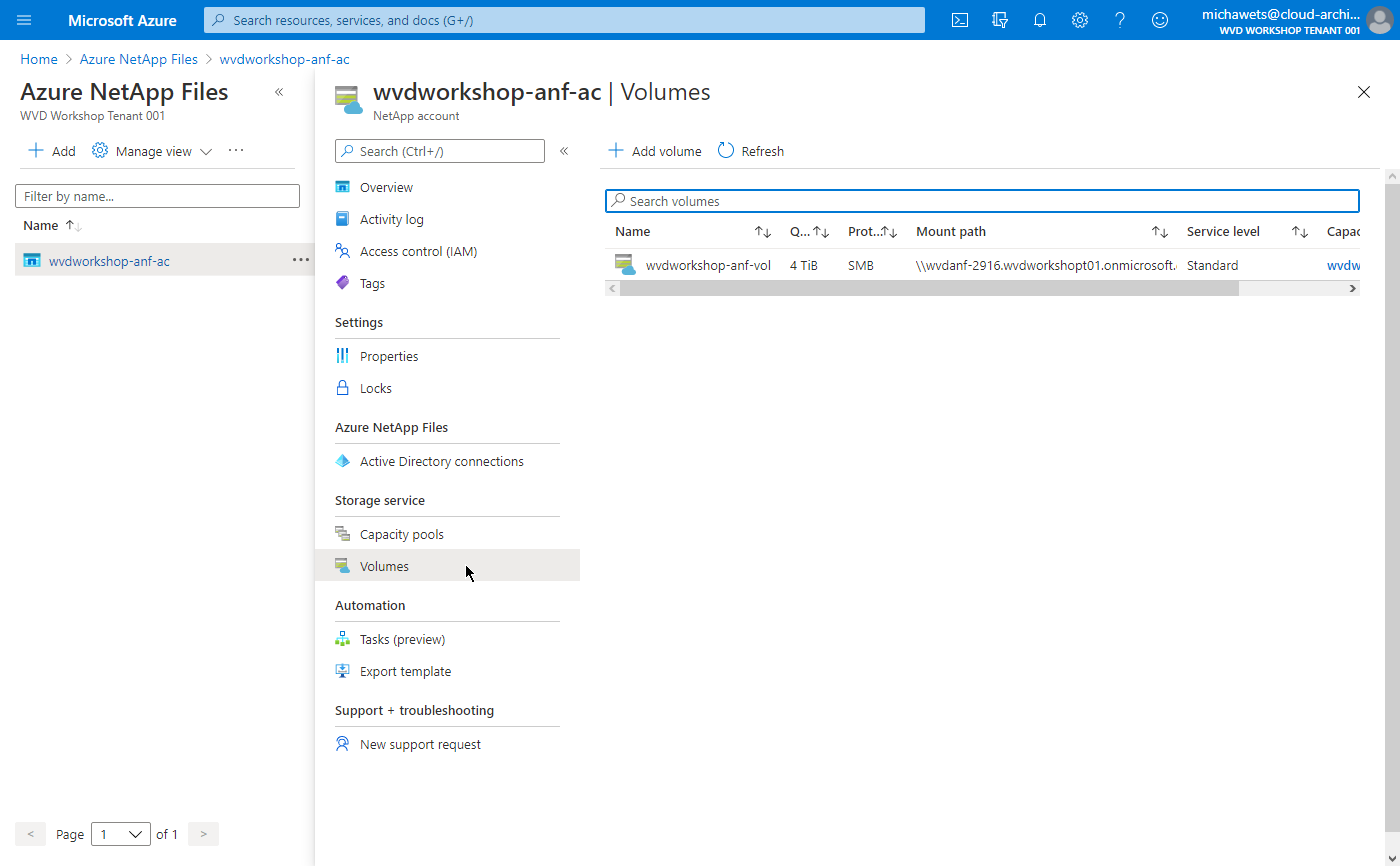Image resolution: width=1400 pixels, height=866 pixels.
Task: Go to Home breadcrumb
Action: 39,59
